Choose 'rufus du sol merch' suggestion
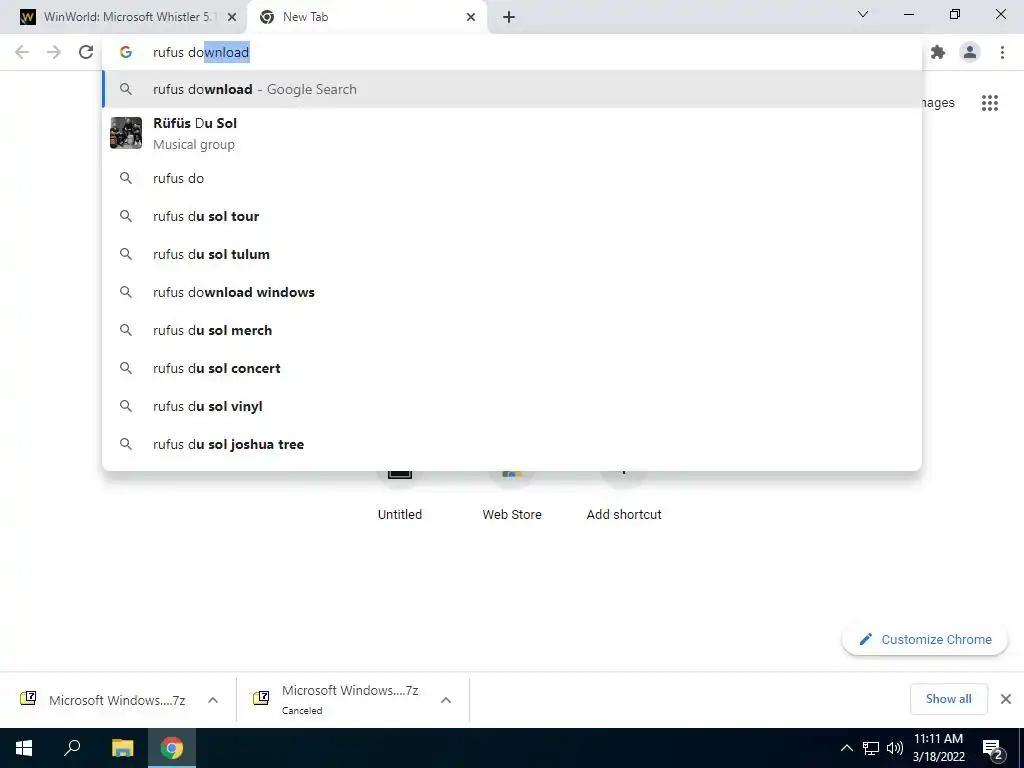 pyautogui.click(x=512, y=330)
